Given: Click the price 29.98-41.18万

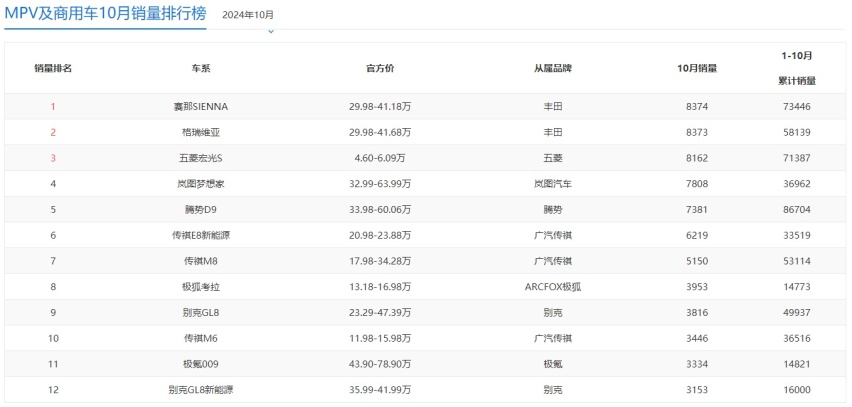Looking at the screenshot, I should click(x=380, y=107).
